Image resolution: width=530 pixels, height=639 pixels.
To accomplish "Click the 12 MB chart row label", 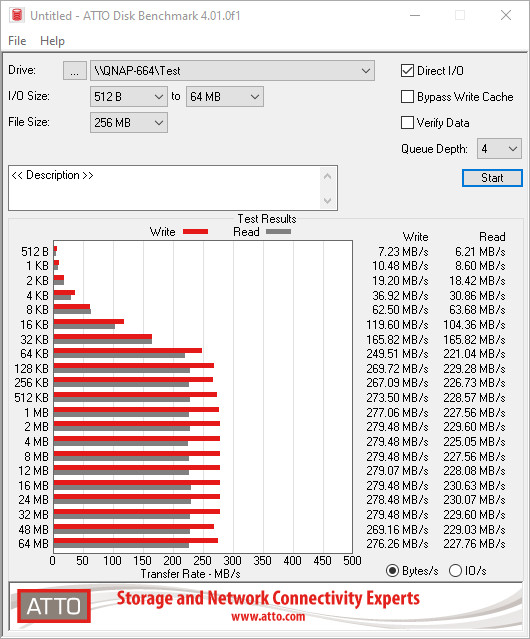I will (33, 471).
